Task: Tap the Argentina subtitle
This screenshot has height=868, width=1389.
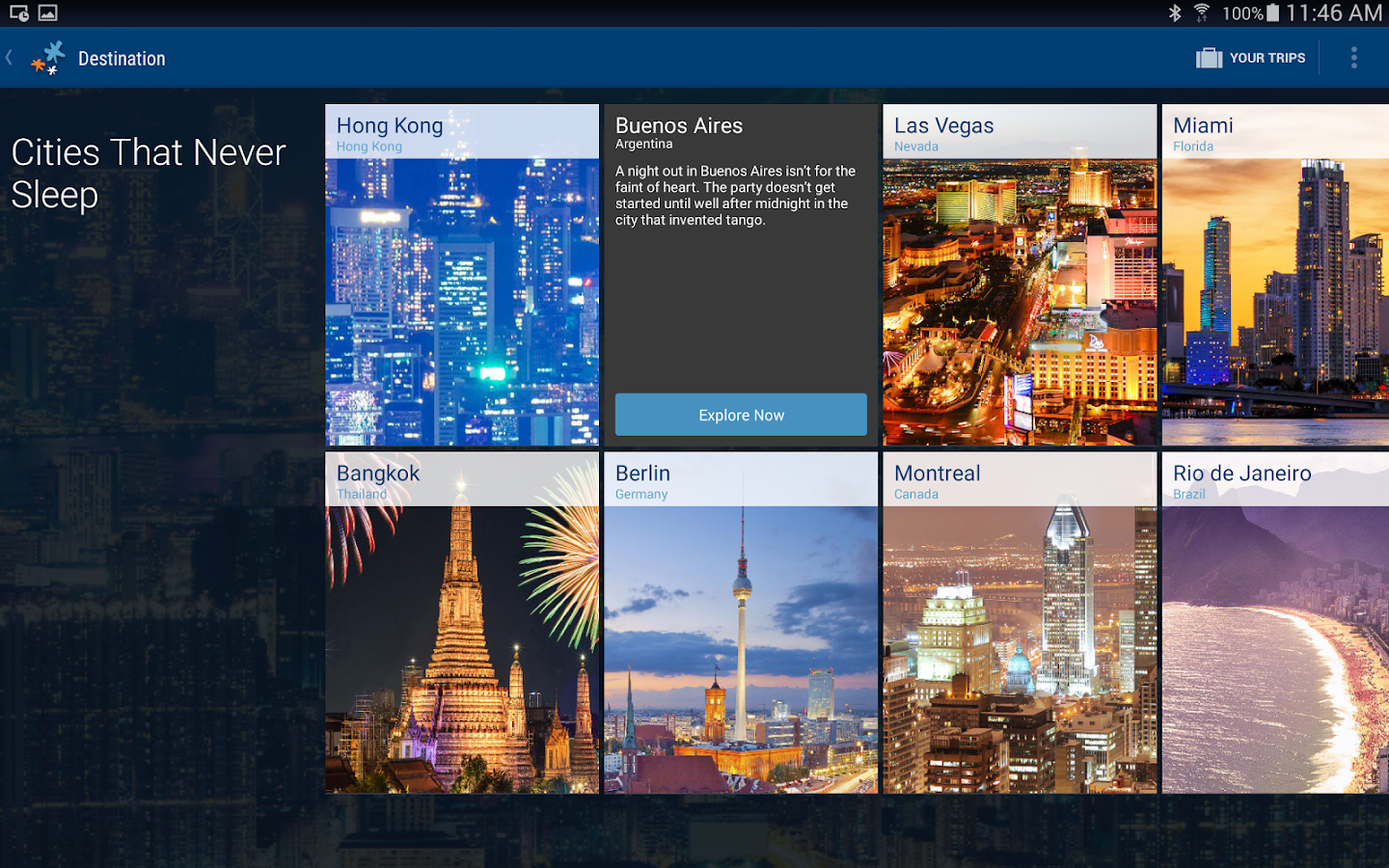Action: click(x=644, y=145)
